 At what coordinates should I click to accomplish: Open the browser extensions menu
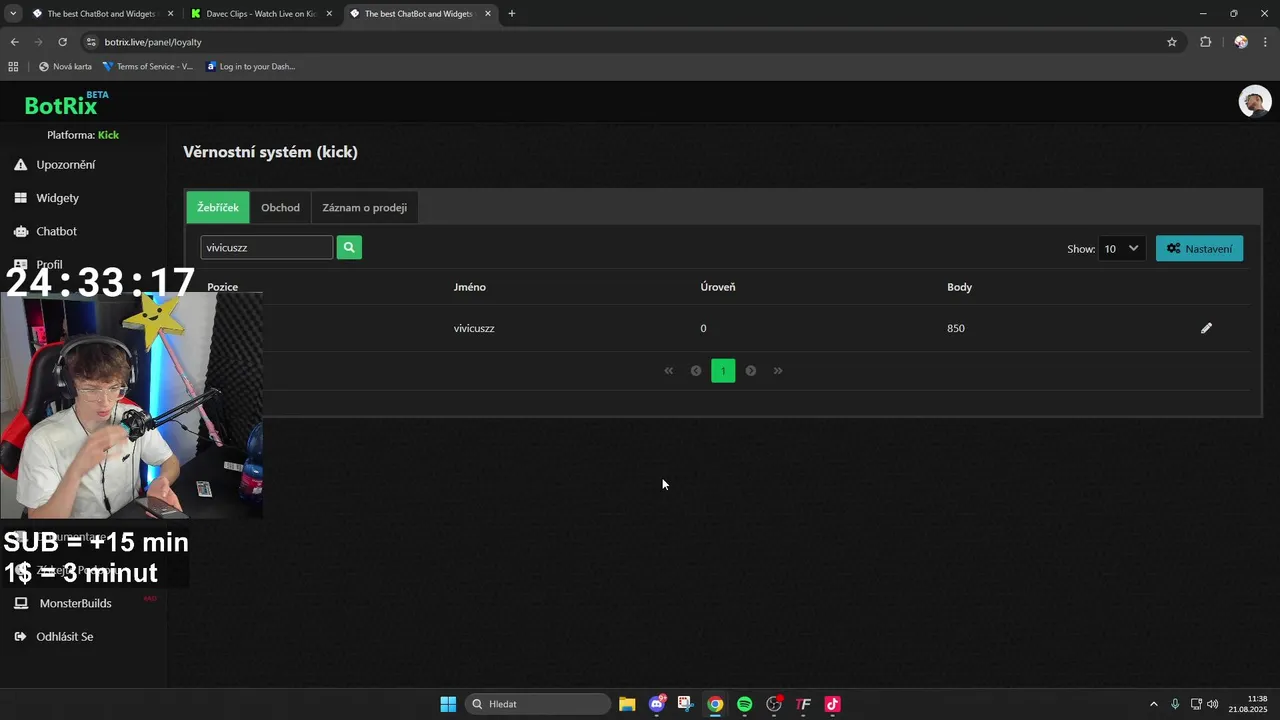(1205, 42)
